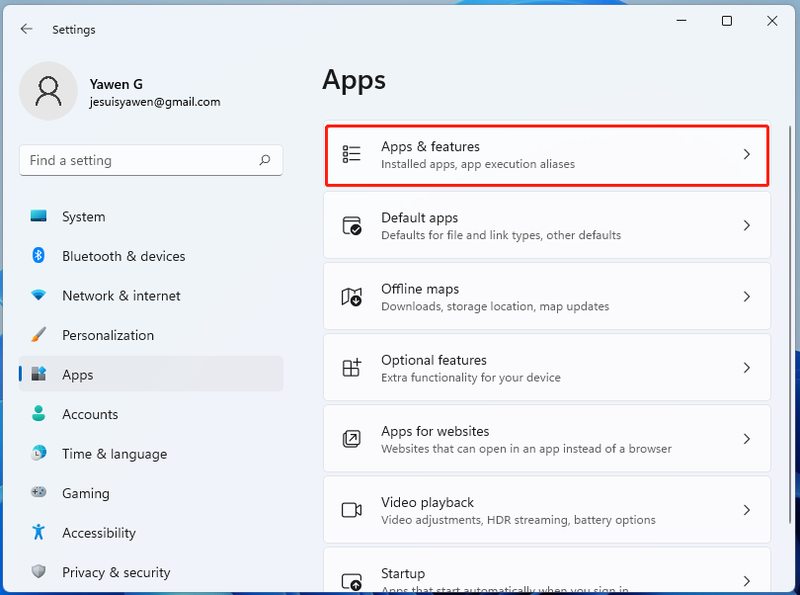
Task: Click 'Extra functionality for your device' text
Action: point(470,378)
